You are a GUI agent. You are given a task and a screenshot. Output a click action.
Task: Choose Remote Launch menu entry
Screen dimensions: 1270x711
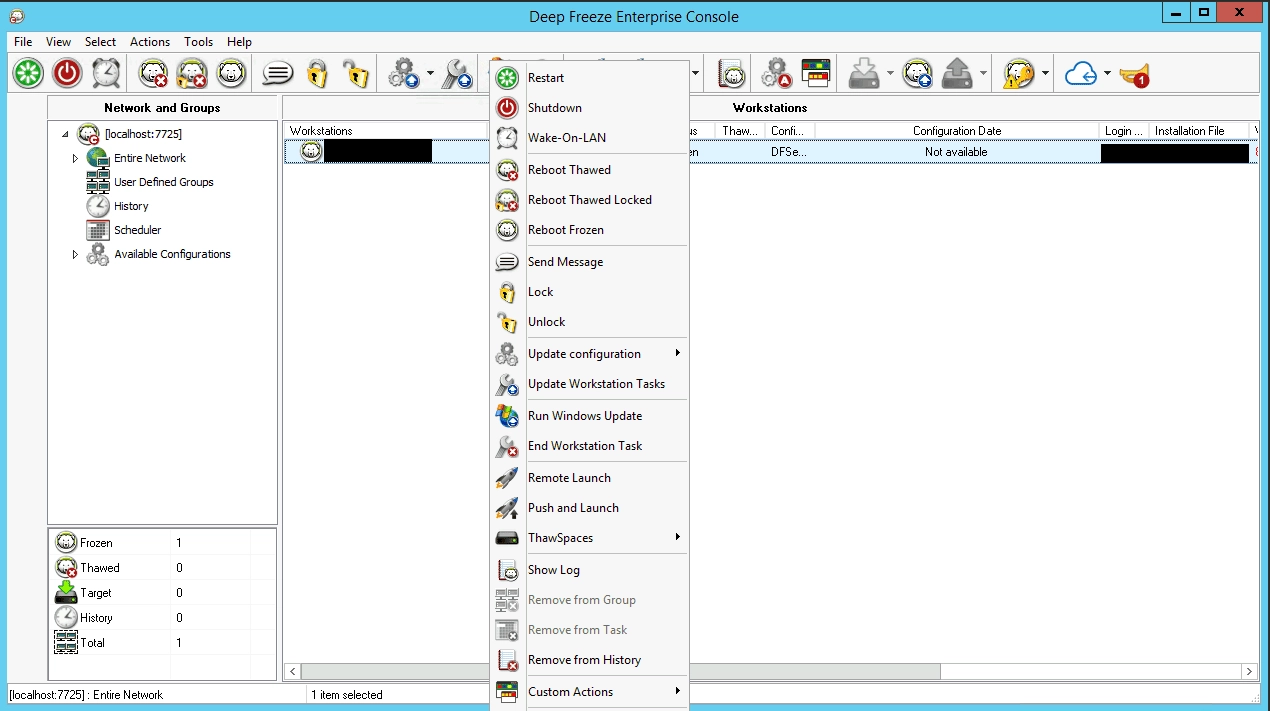[589, 478]
